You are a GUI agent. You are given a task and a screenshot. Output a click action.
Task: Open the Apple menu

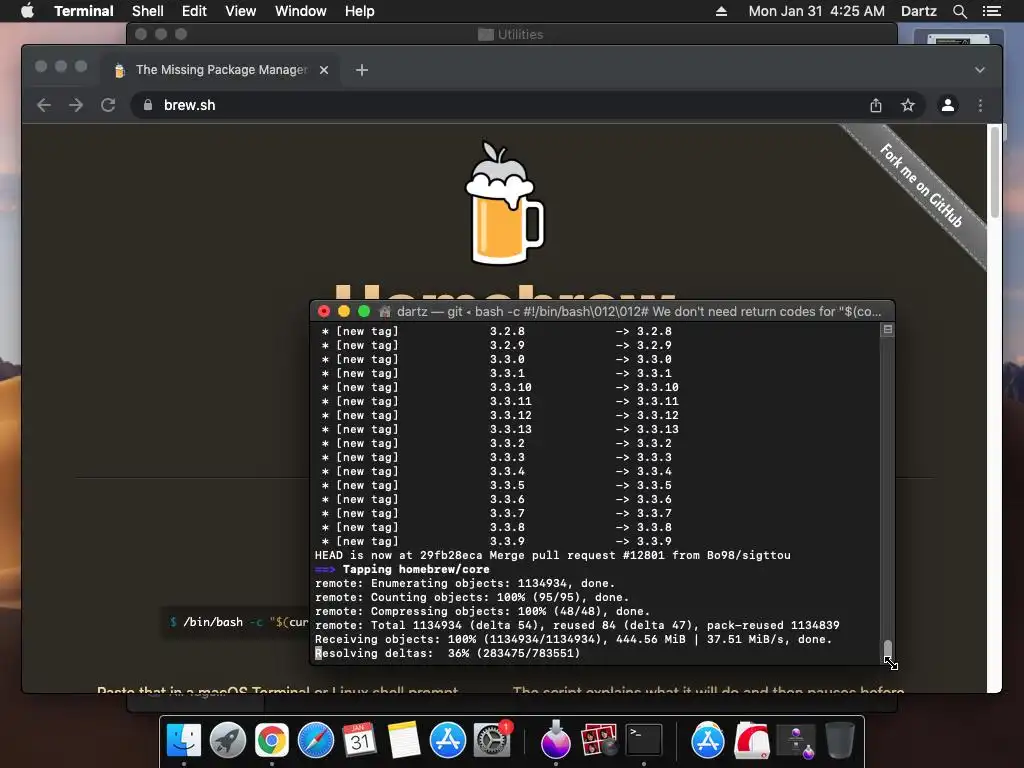[27, 11]
